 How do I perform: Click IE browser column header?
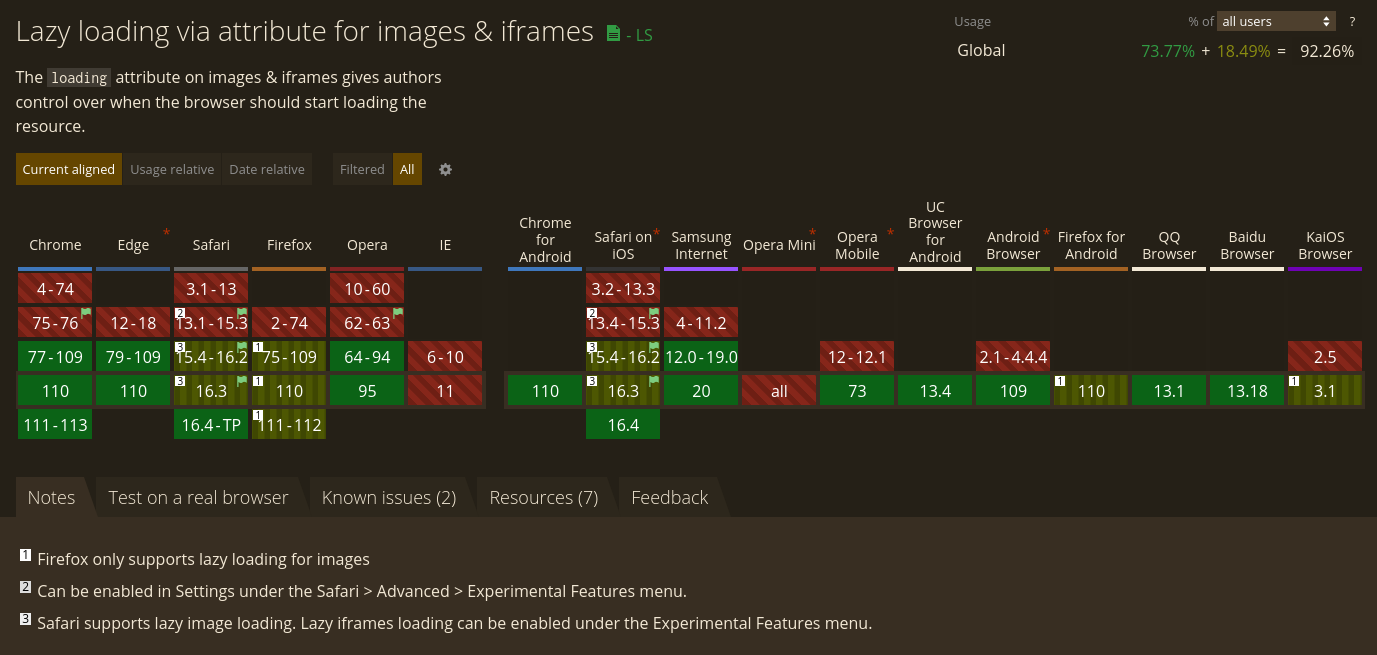click(x=445, y=245)
